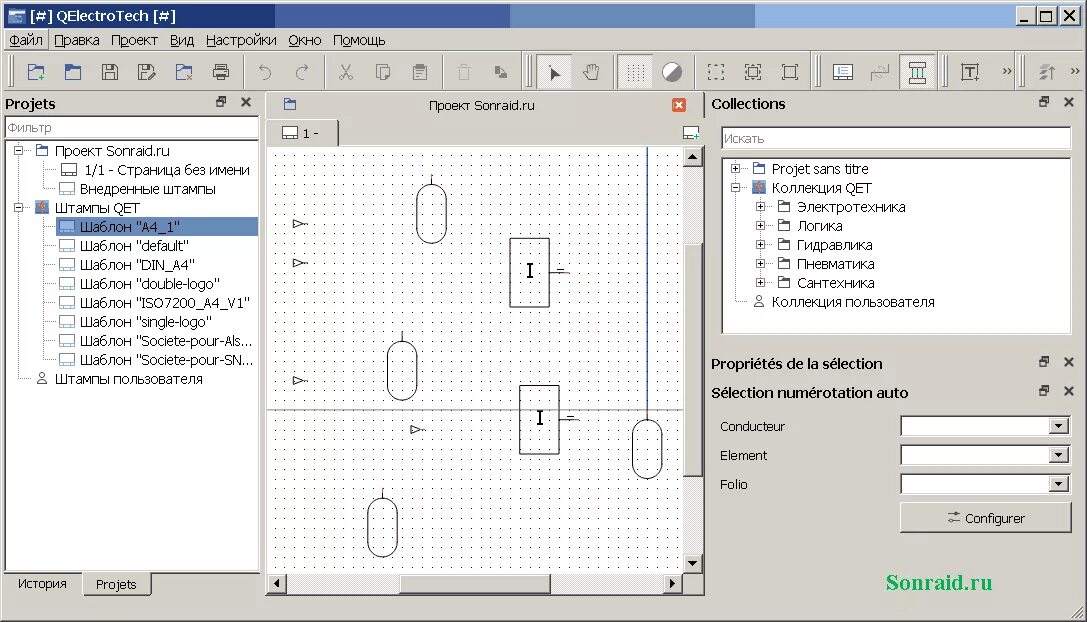Open the Окно menu
This screenshot has width=1087, height=622.
pyautogui.click(x=305, y=40)
